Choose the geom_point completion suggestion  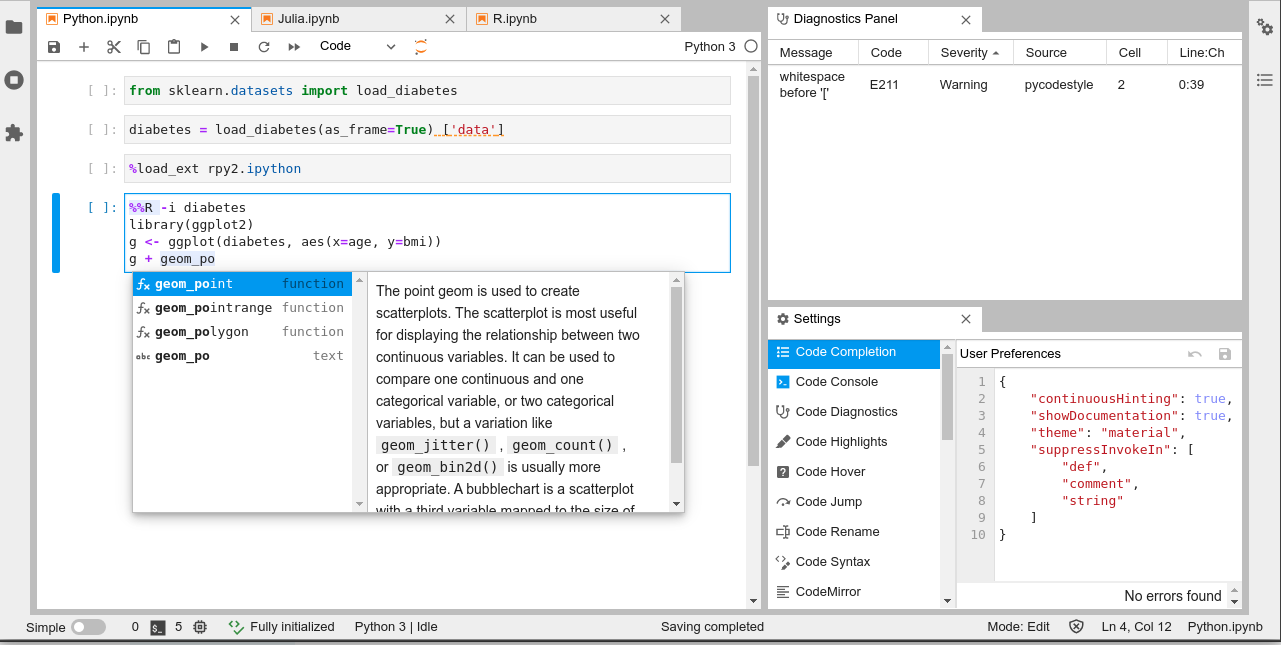(242, 284)
